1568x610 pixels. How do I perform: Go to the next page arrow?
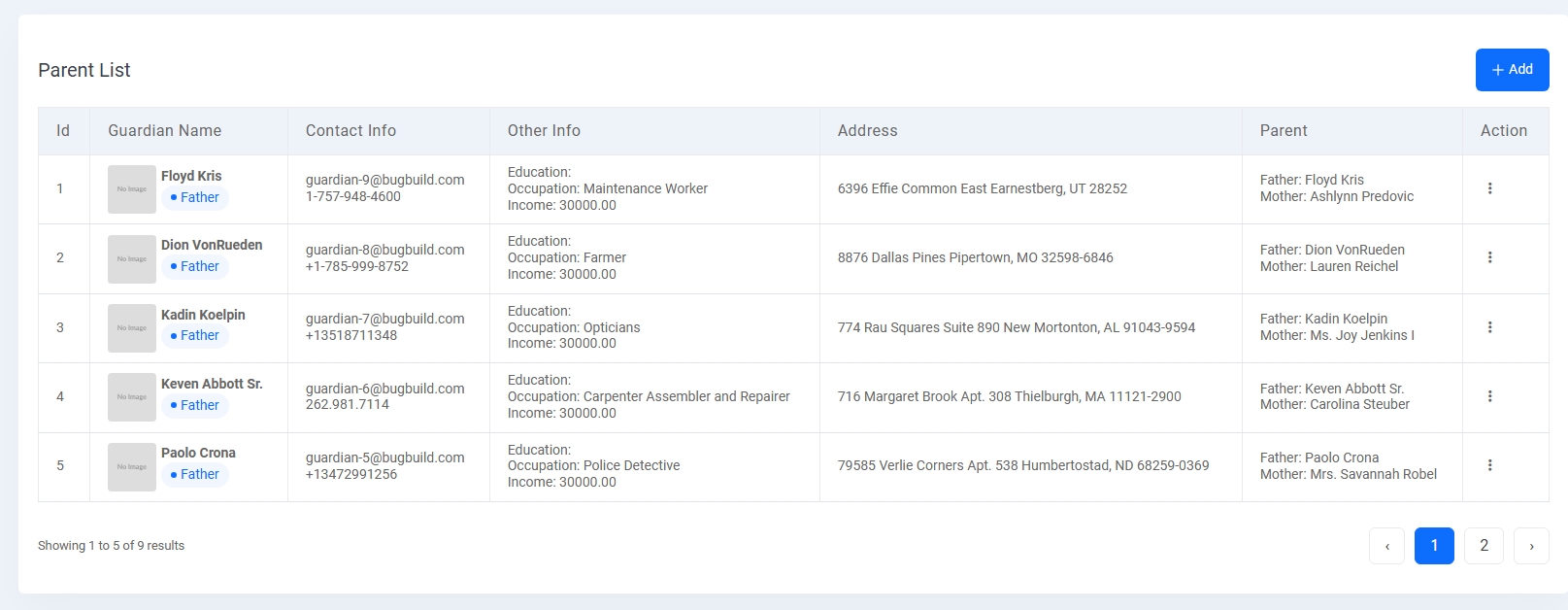1531,546
